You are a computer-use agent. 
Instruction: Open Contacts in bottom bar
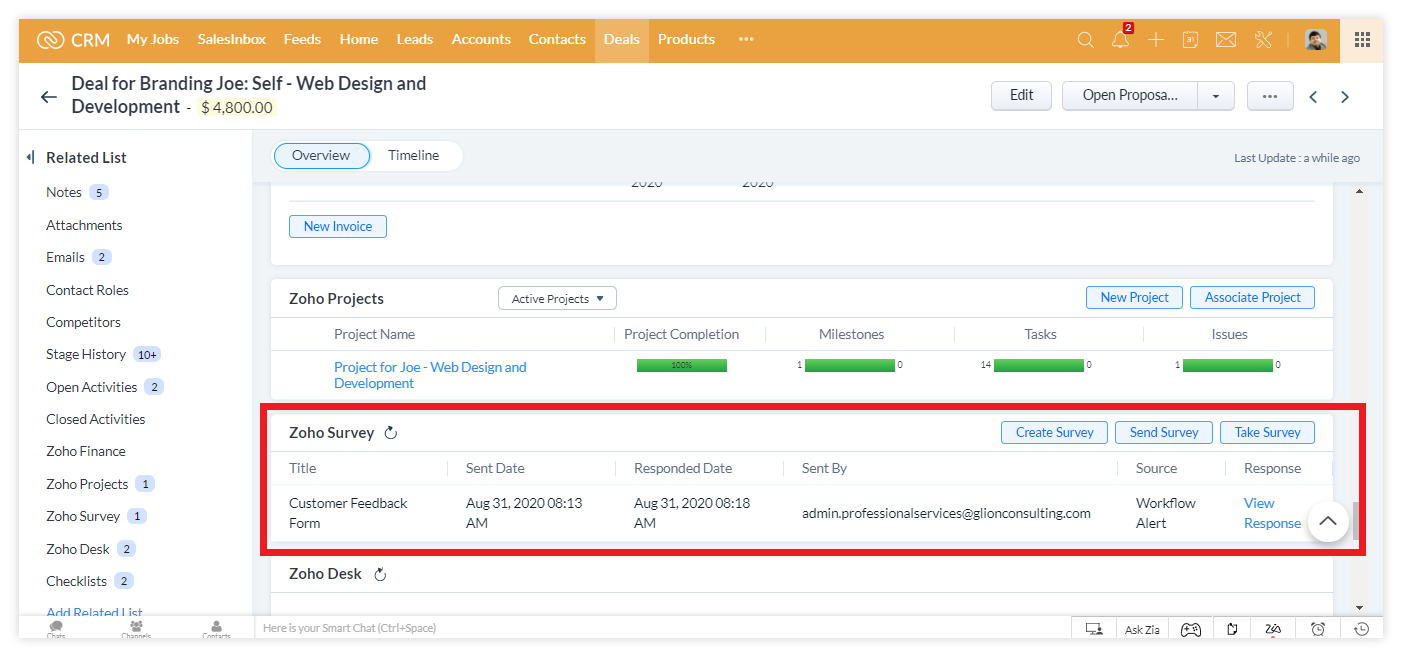(216, 629)
